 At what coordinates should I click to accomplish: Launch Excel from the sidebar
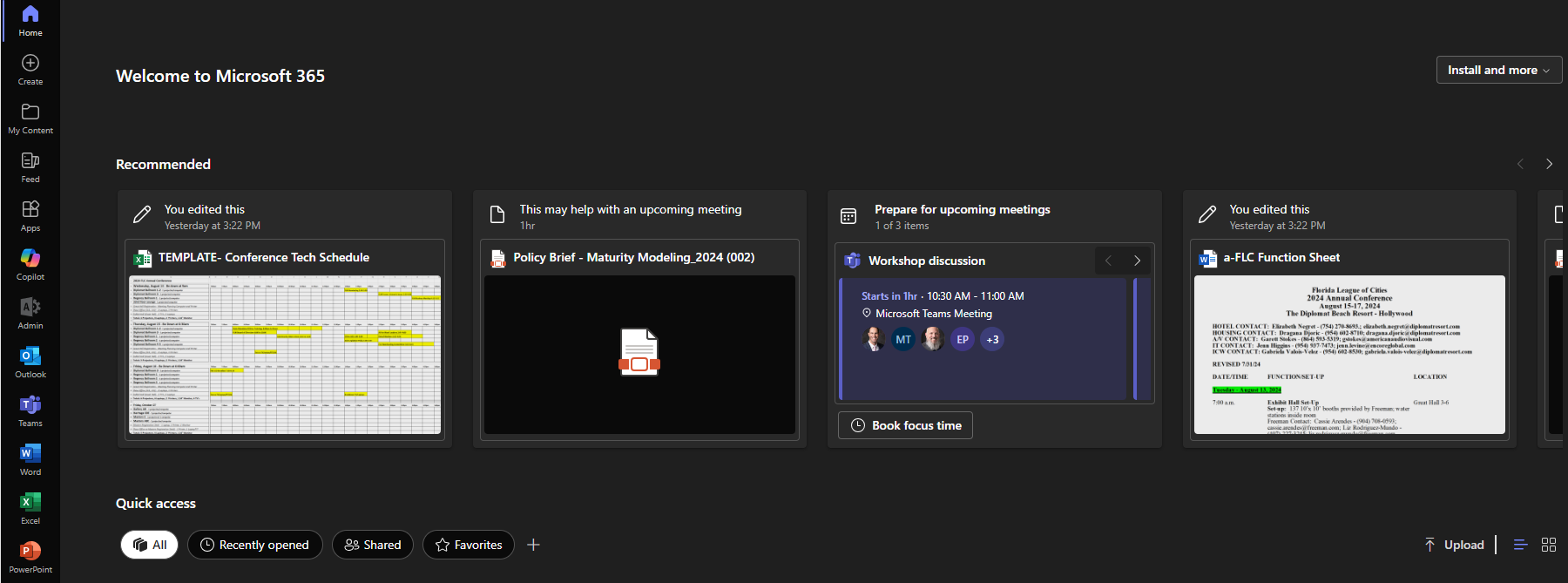[30, 509]
